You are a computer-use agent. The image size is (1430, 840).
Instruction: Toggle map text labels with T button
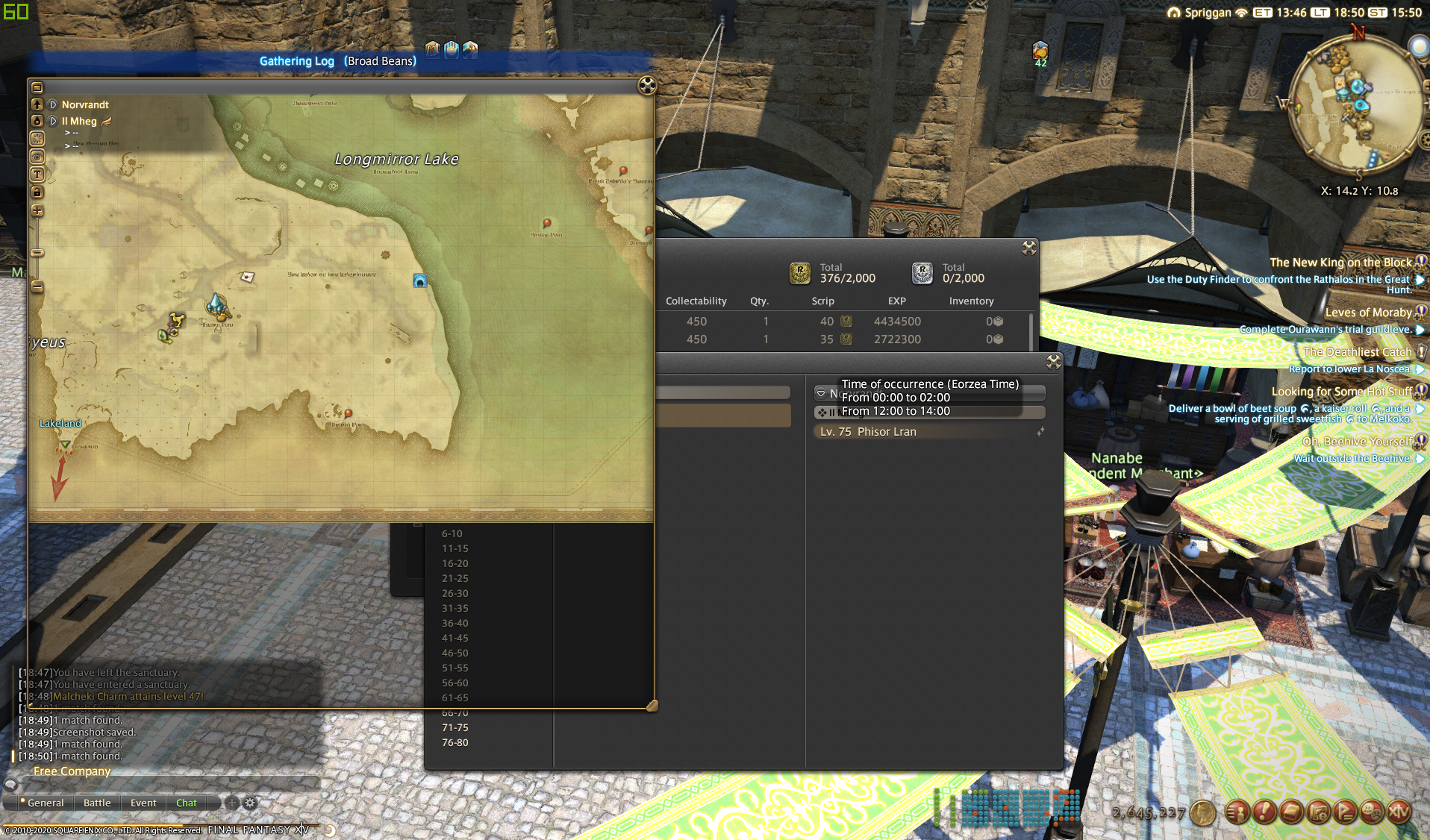pyautogui.click(x=37, y=175)
